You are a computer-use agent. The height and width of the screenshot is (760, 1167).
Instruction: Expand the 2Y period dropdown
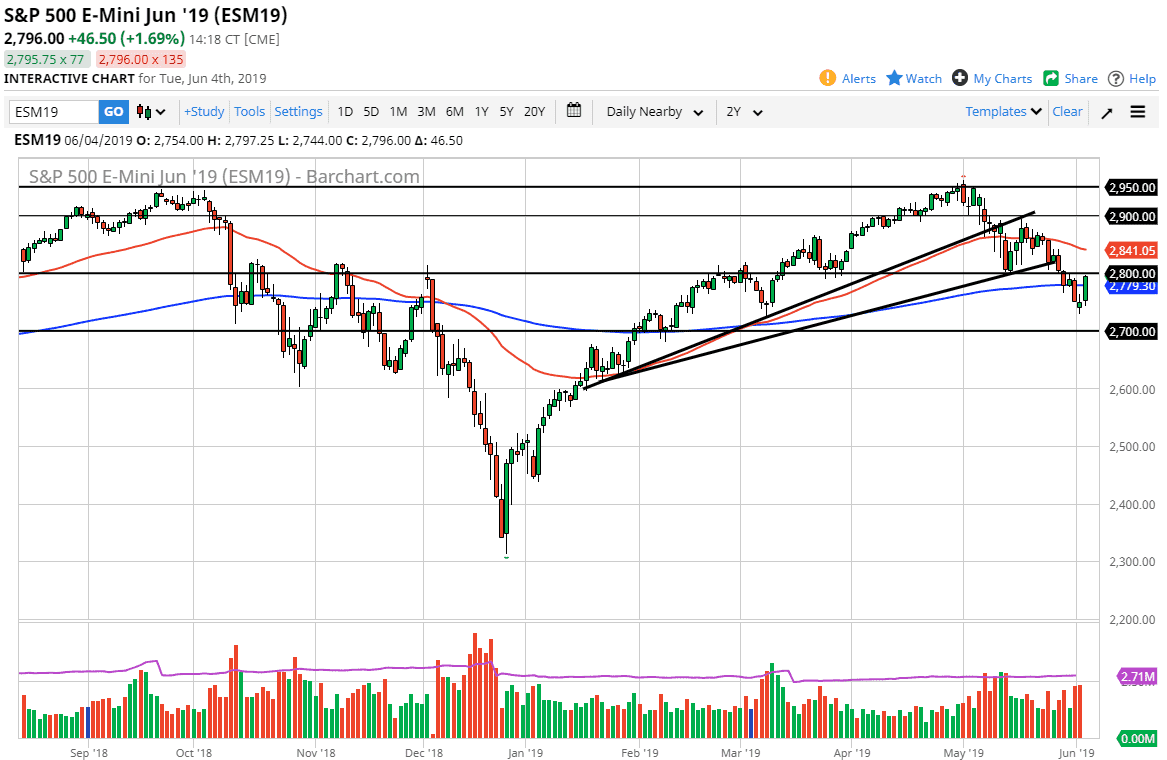(745, 112)
